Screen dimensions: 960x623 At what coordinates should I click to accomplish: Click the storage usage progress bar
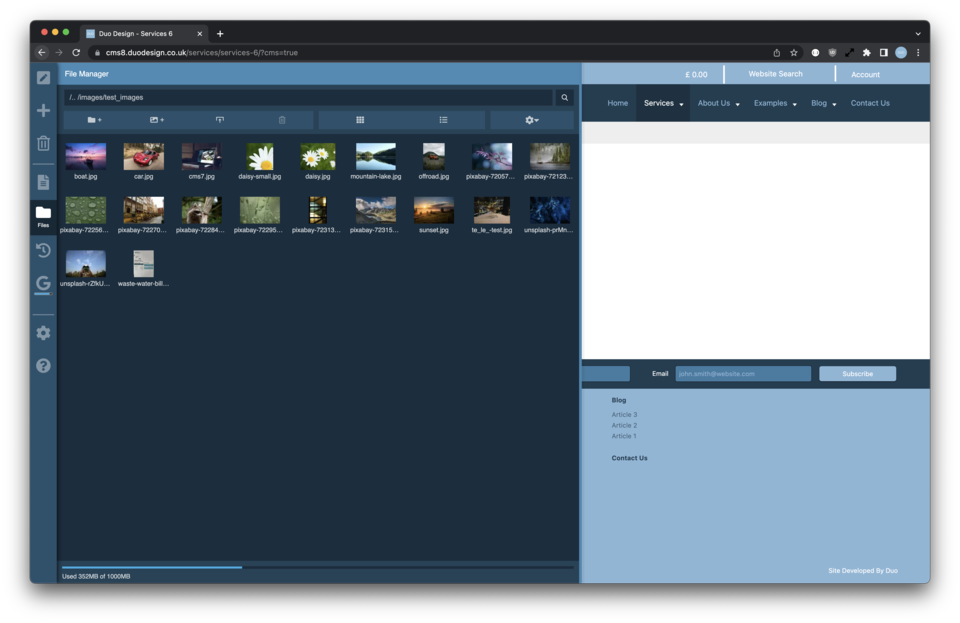pos(318,567)
